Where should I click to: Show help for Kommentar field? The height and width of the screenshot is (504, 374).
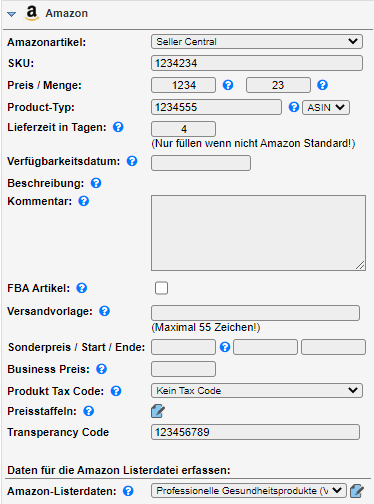pos(84,201)
